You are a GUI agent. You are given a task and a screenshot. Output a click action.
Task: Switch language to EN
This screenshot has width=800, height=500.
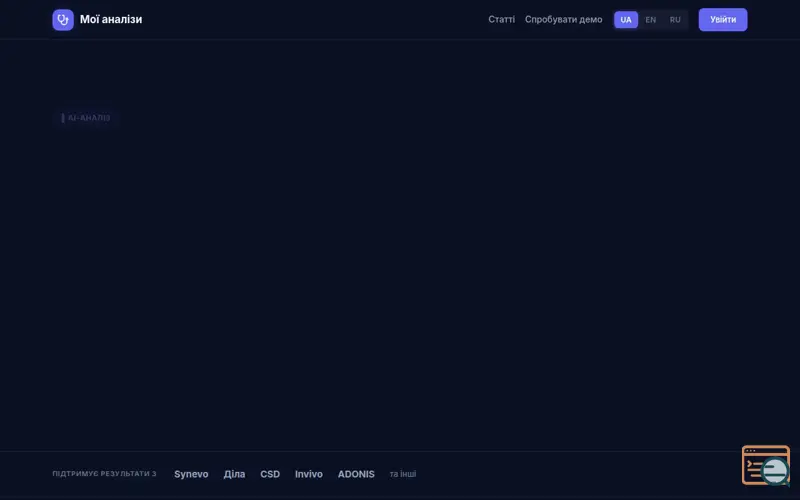pos(651,20)
